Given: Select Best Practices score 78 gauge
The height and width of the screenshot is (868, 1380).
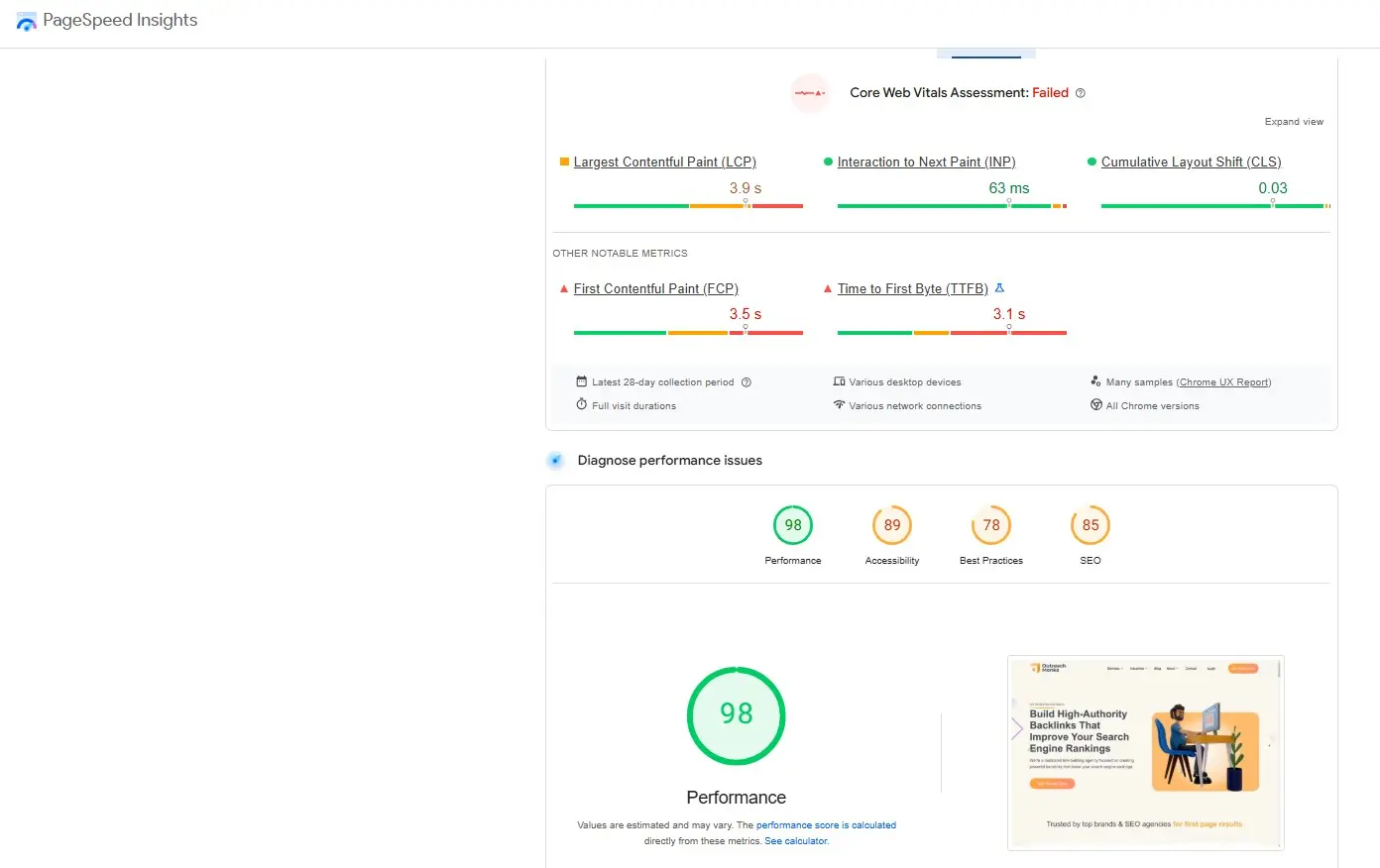Looking at the screenshot, I should (x=990, y=535).
